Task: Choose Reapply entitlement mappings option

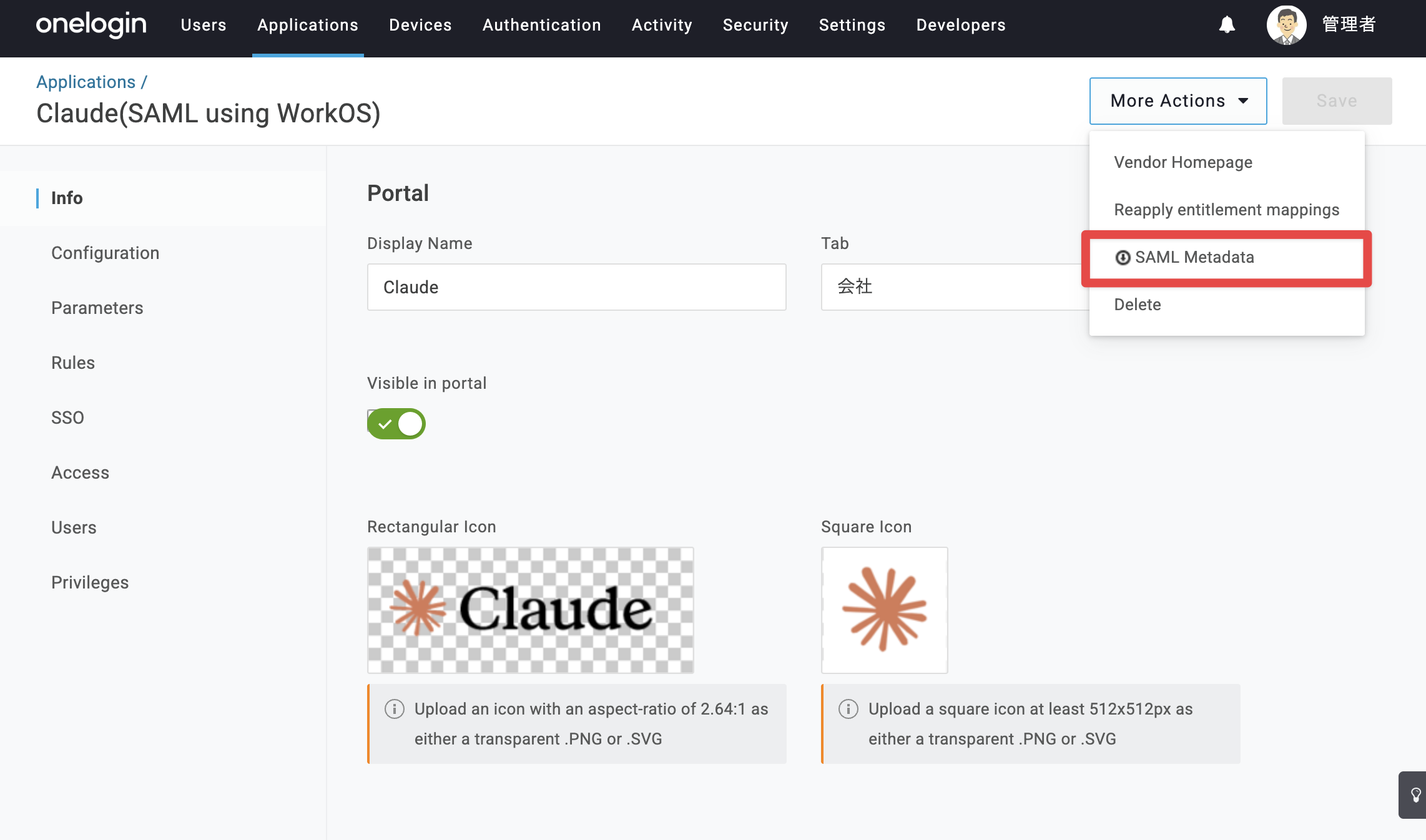Action: (1227, 210)
